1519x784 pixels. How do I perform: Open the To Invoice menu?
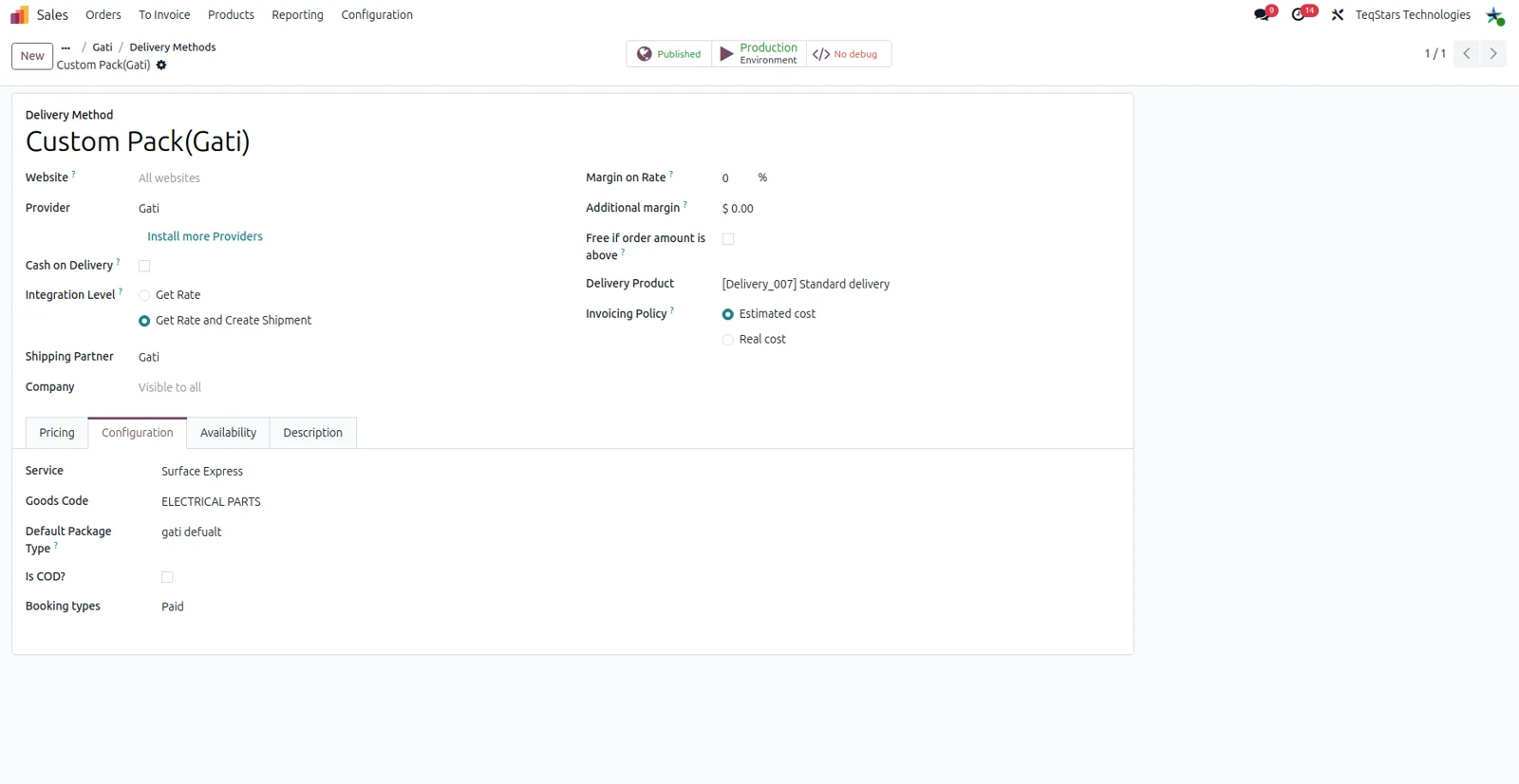(164, 15)
